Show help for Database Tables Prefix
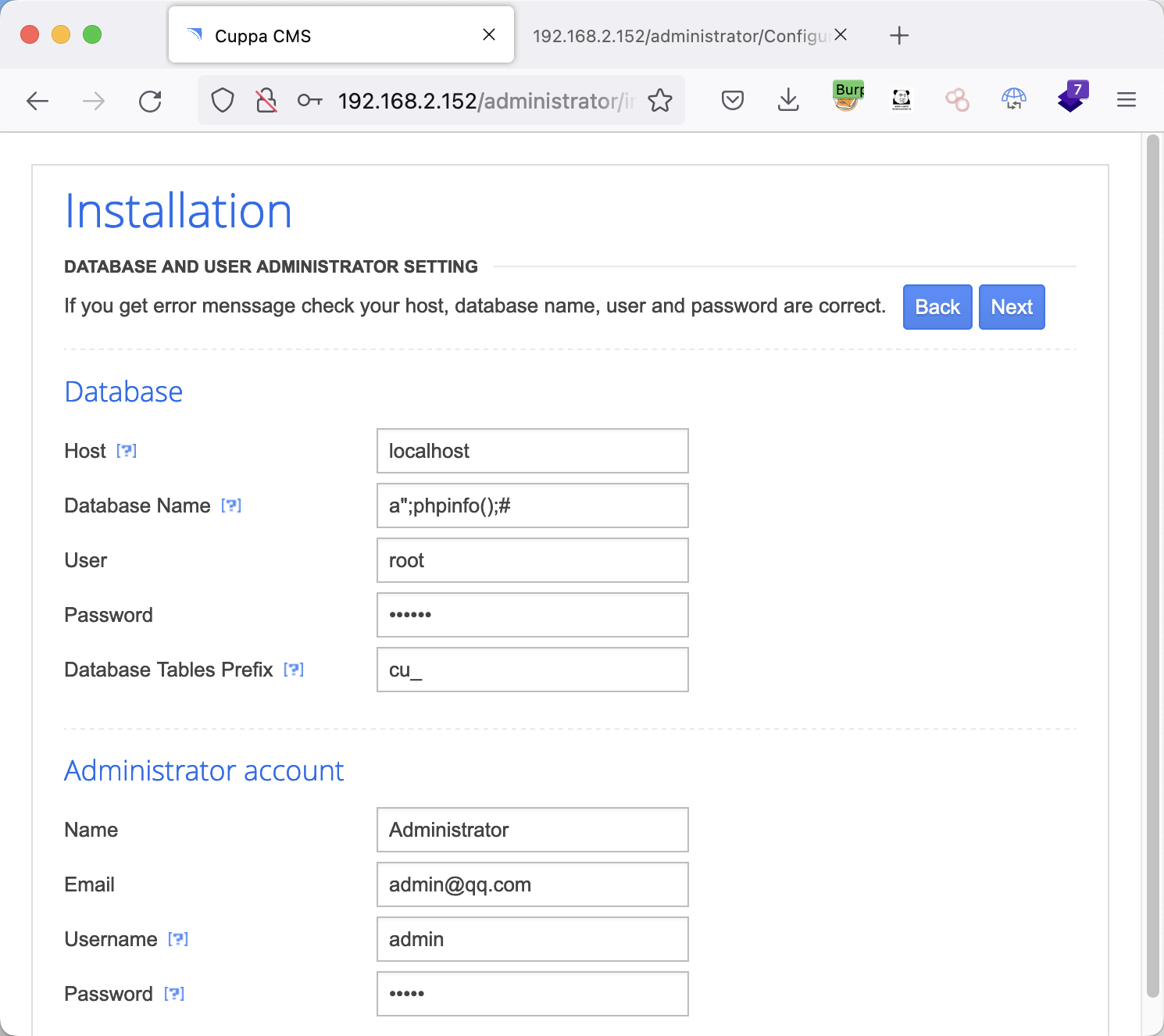The image size is (1164, 1036). pyautogui.click(x=294, y=670)
